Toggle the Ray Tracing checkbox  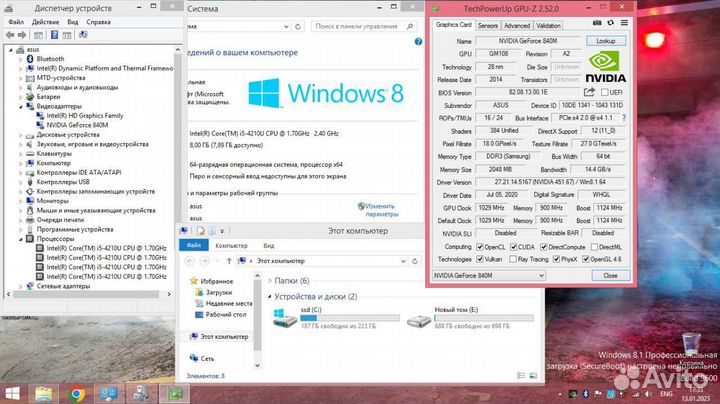513,259
